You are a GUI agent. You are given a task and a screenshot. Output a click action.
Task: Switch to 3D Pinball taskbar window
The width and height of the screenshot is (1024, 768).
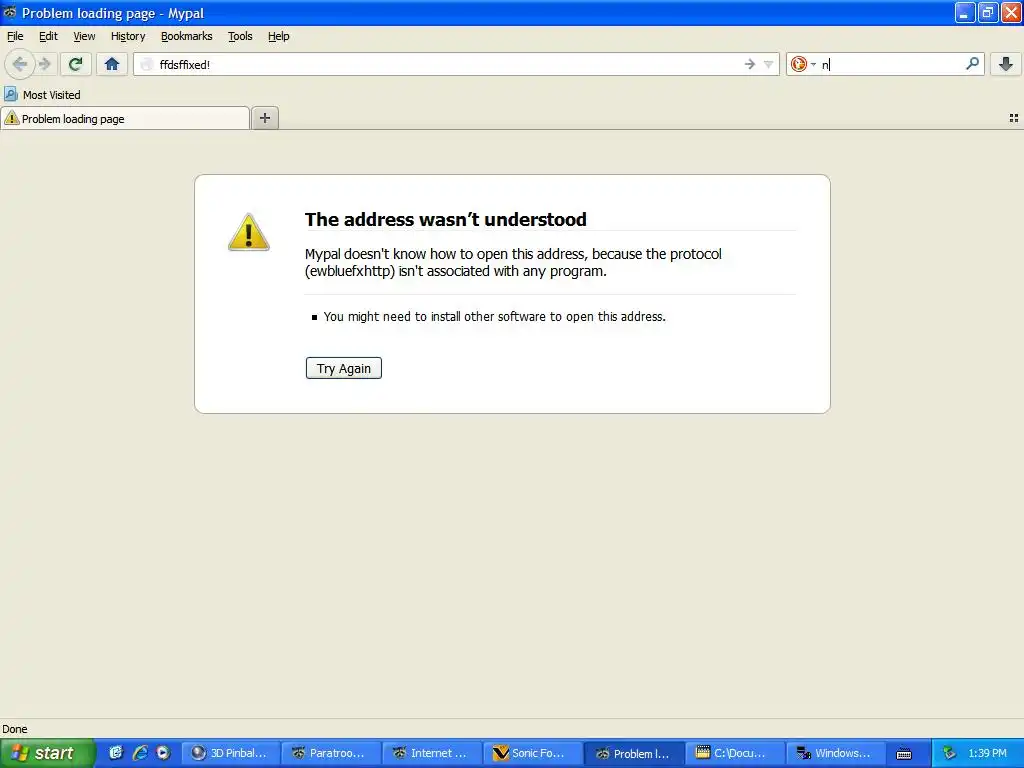[230, 753]
